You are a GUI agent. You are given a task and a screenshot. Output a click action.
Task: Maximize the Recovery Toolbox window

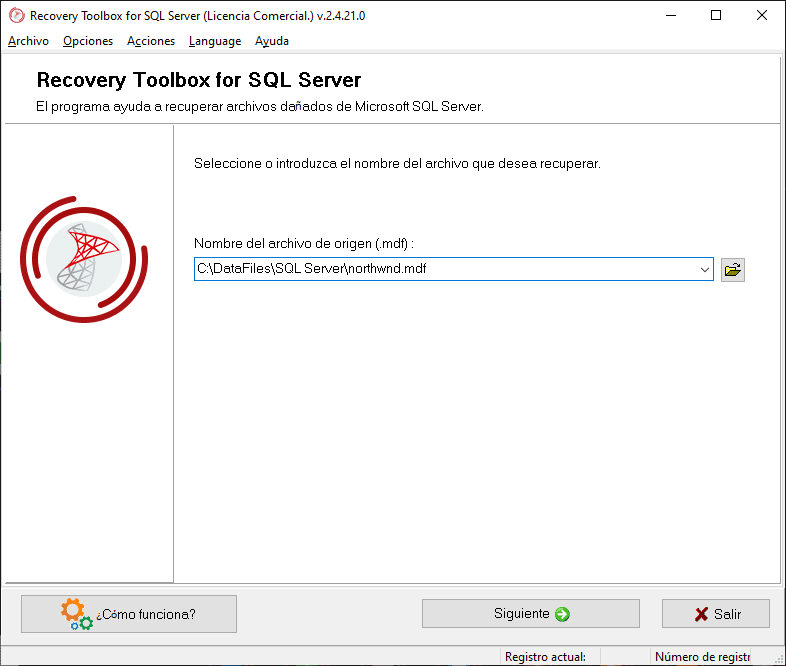716,16
